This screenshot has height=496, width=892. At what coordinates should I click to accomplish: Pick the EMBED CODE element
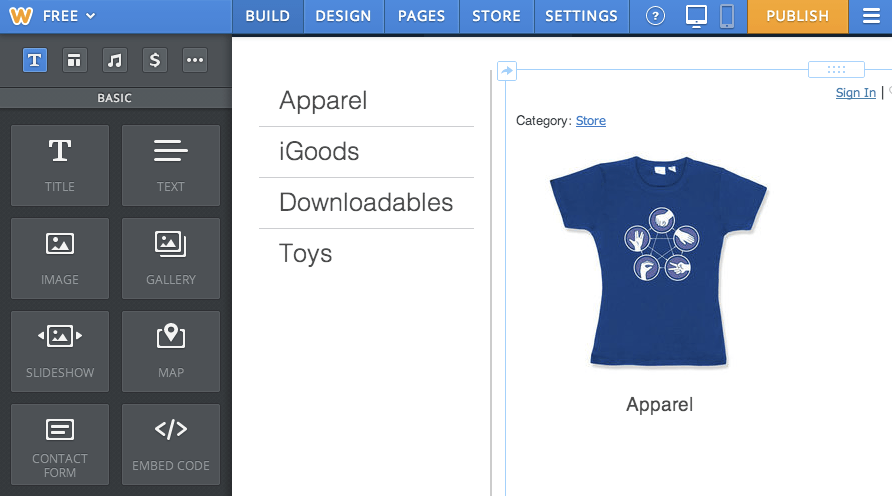click(x=171, y=444)
